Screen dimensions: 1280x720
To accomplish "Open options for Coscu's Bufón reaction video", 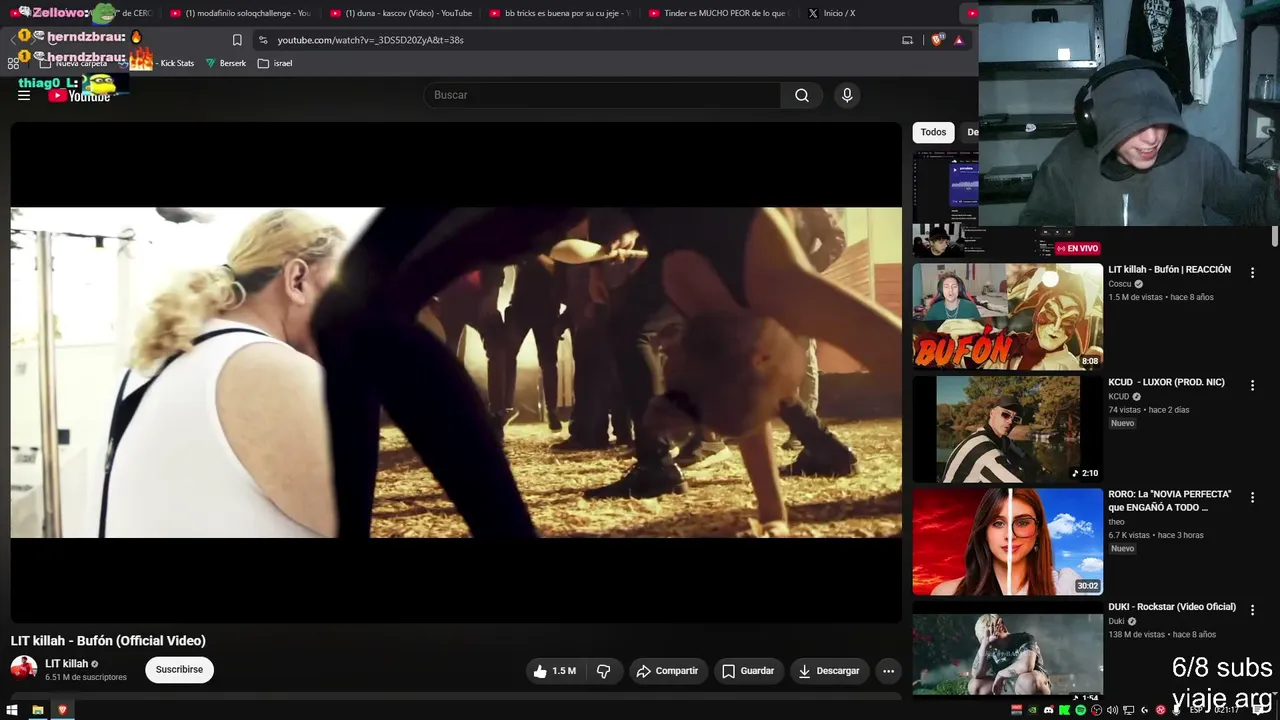I will tap(1252, 273).
